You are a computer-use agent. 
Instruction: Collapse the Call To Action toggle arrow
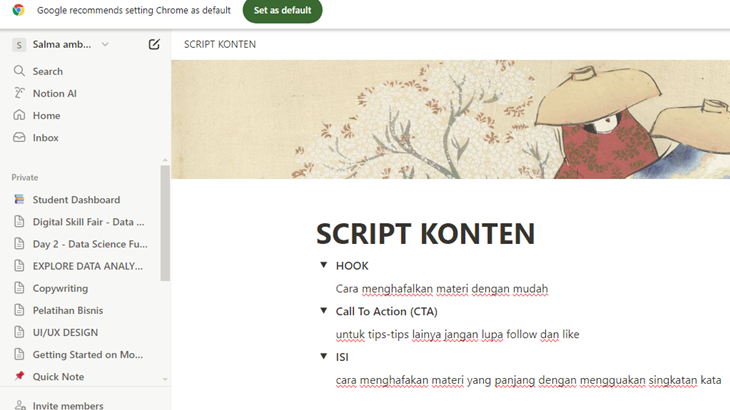coord(324,310)
